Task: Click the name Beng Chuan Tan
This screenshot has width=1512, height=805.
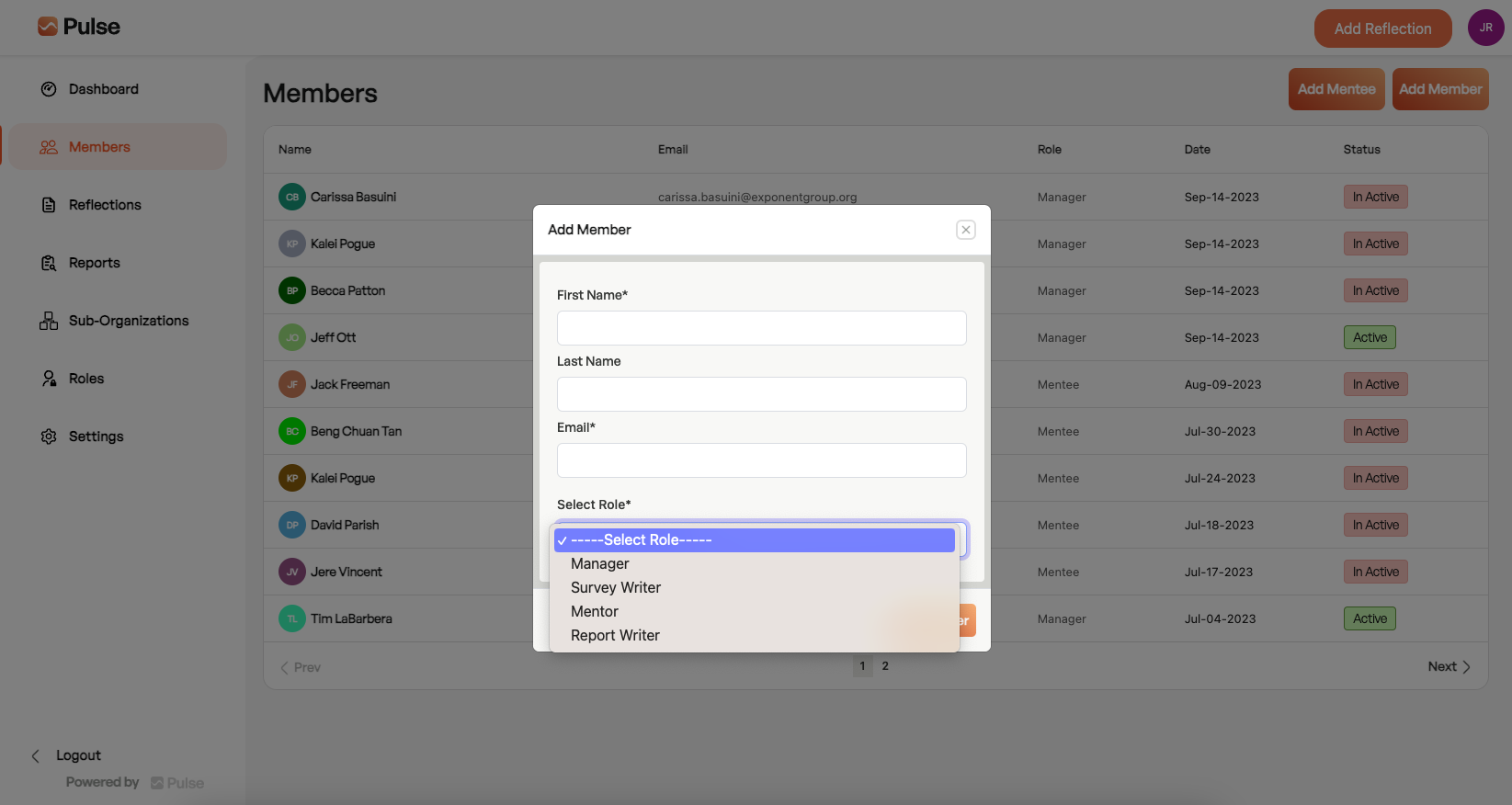Action: tap(356, 431)
